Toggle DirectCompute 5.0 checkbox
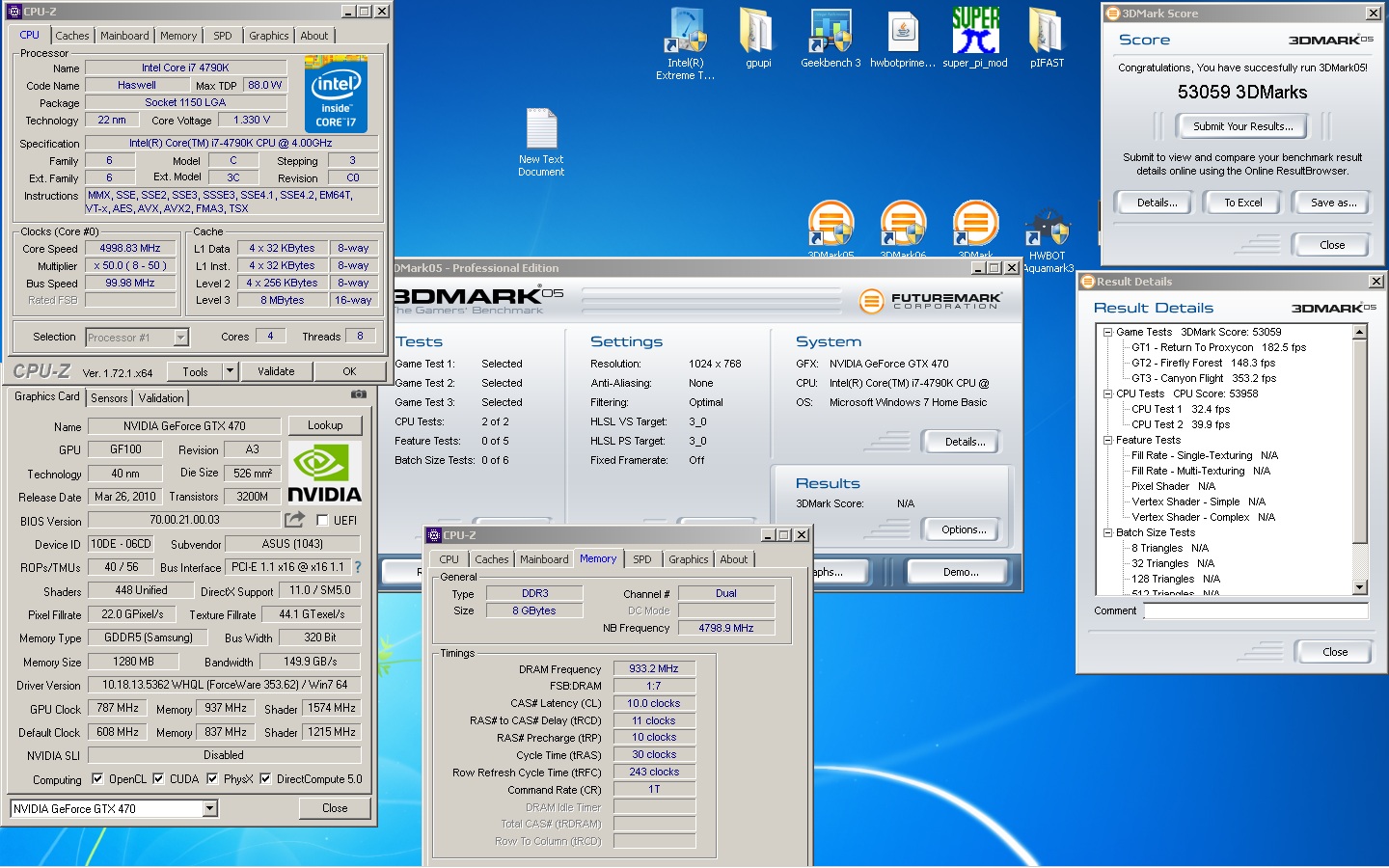Image resolution: width=1389 pixels, height=868 pixels. (x=265, y=779)
